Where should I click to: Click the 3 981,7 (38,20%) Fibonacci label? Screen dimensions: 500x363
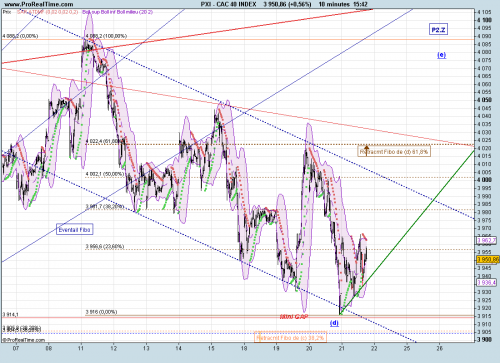[105, 207]
